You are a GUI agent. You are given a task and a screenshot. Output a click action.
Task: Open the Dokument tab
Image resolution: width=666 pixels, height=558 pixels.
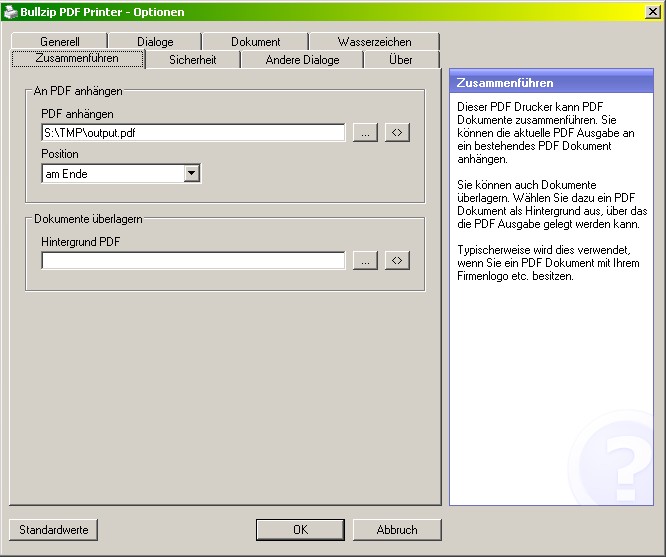tap(255, 42)
